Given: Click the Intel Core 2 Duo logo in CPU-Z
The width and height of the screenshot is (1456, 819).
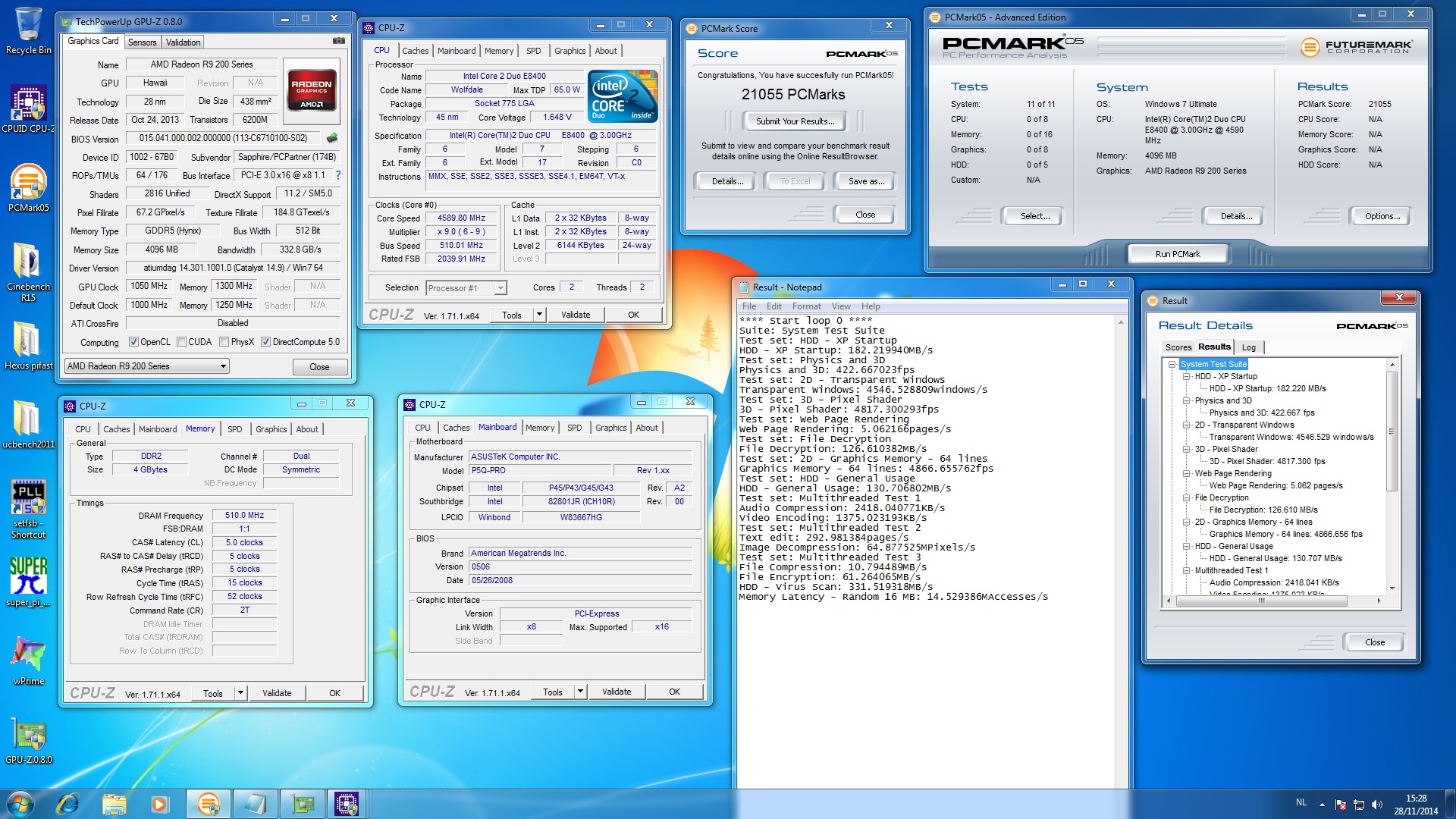Looking at the screenshot, I should click(x=623, y=96).
